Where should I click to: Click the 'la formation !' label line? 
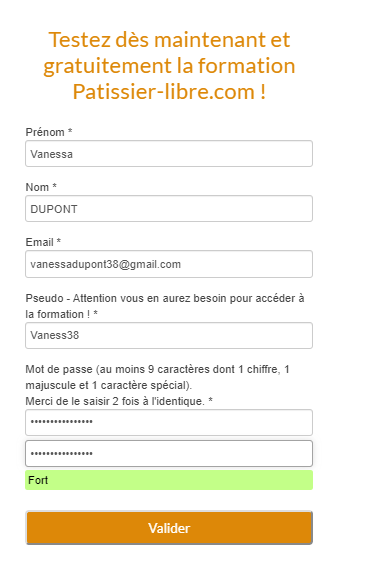coord(61,314)
